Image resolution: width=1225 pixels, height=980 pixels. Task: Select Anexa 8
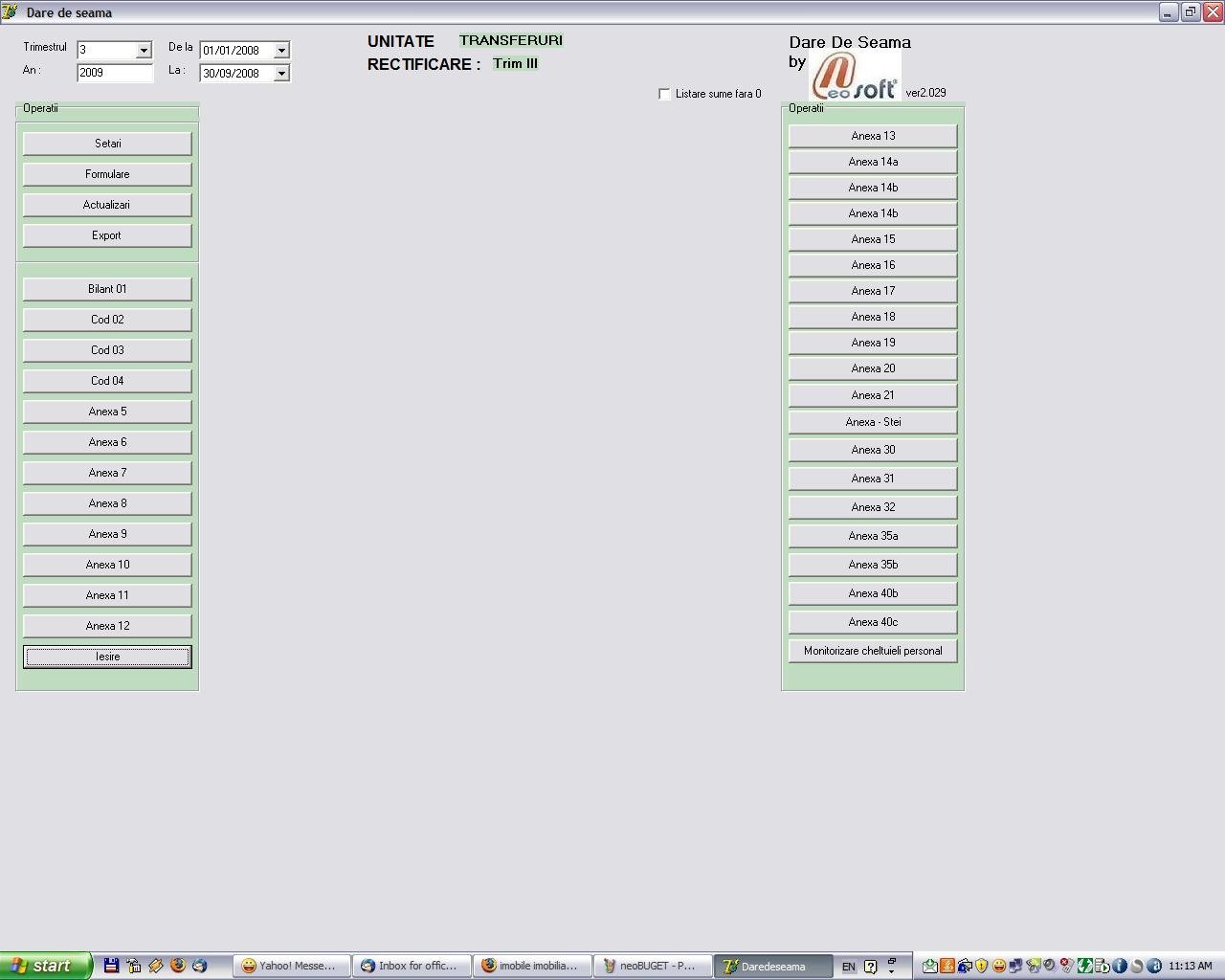[107, 503]
